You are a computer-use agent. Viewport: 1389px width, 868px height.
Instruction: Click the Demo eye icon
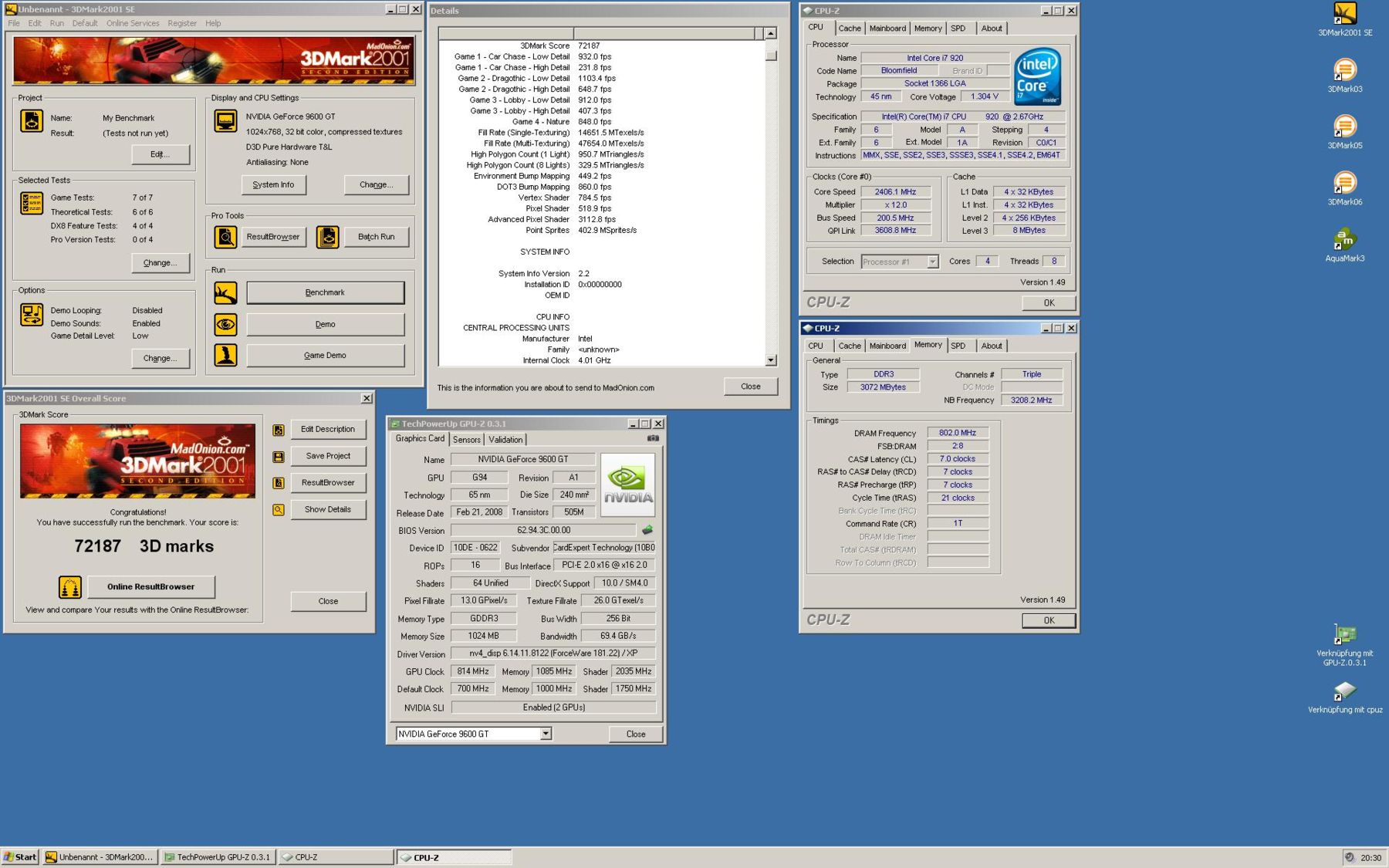[225, 324]
